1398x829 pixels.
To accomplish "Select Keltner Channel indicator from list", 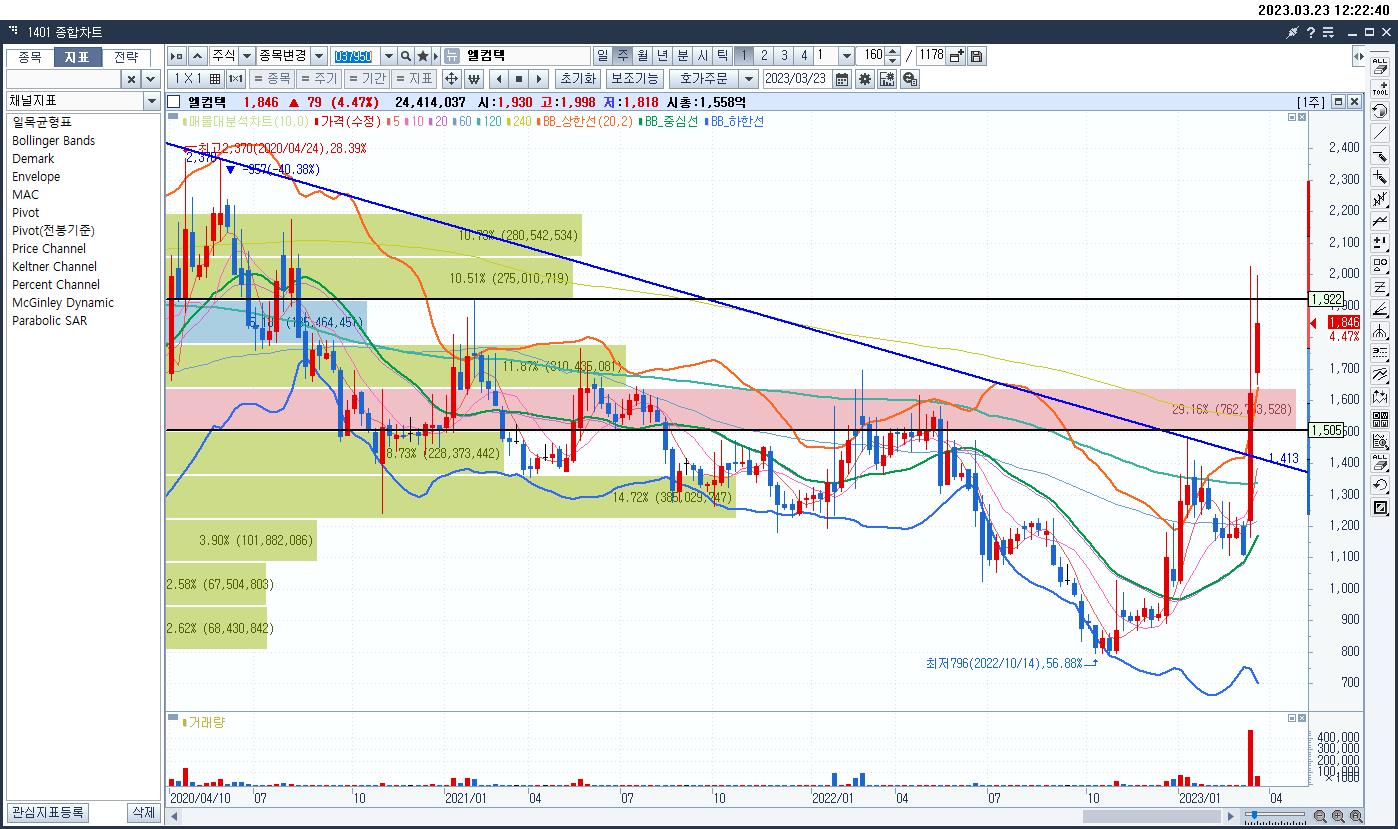I will (x=55, y=267).
